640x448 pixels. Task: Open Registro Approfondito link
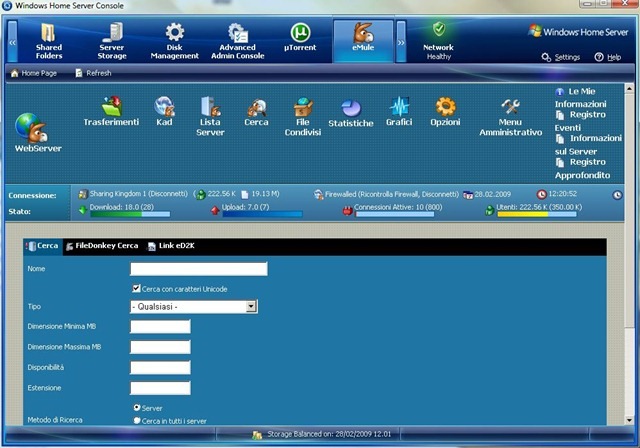tap(582, 169)
